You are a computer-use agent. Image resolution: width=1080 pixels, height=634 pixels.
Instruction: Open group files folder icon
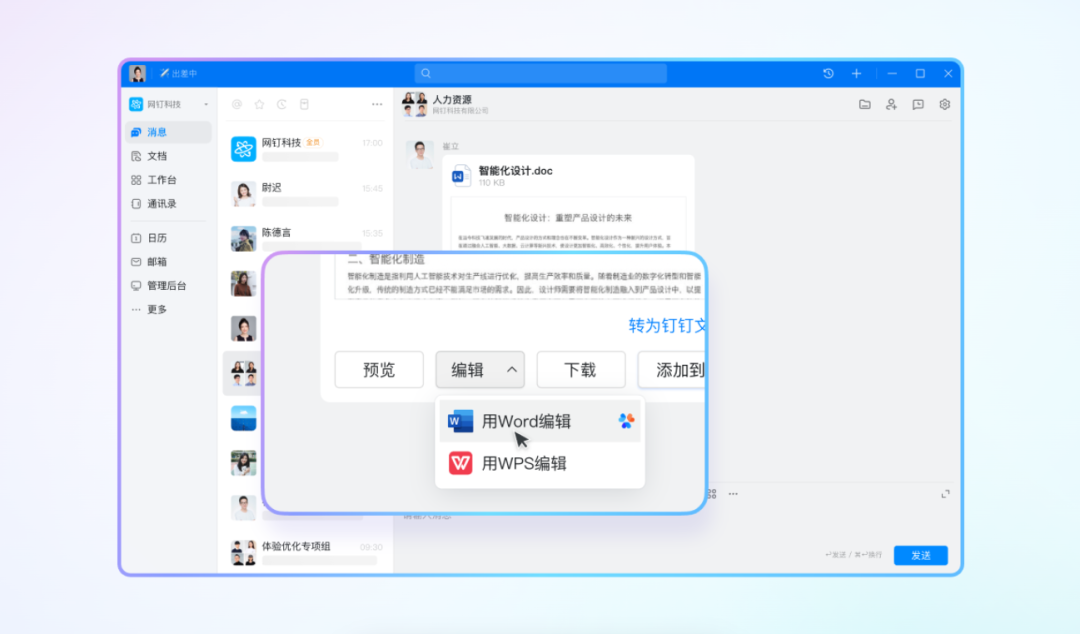click(x=864, y=104)
